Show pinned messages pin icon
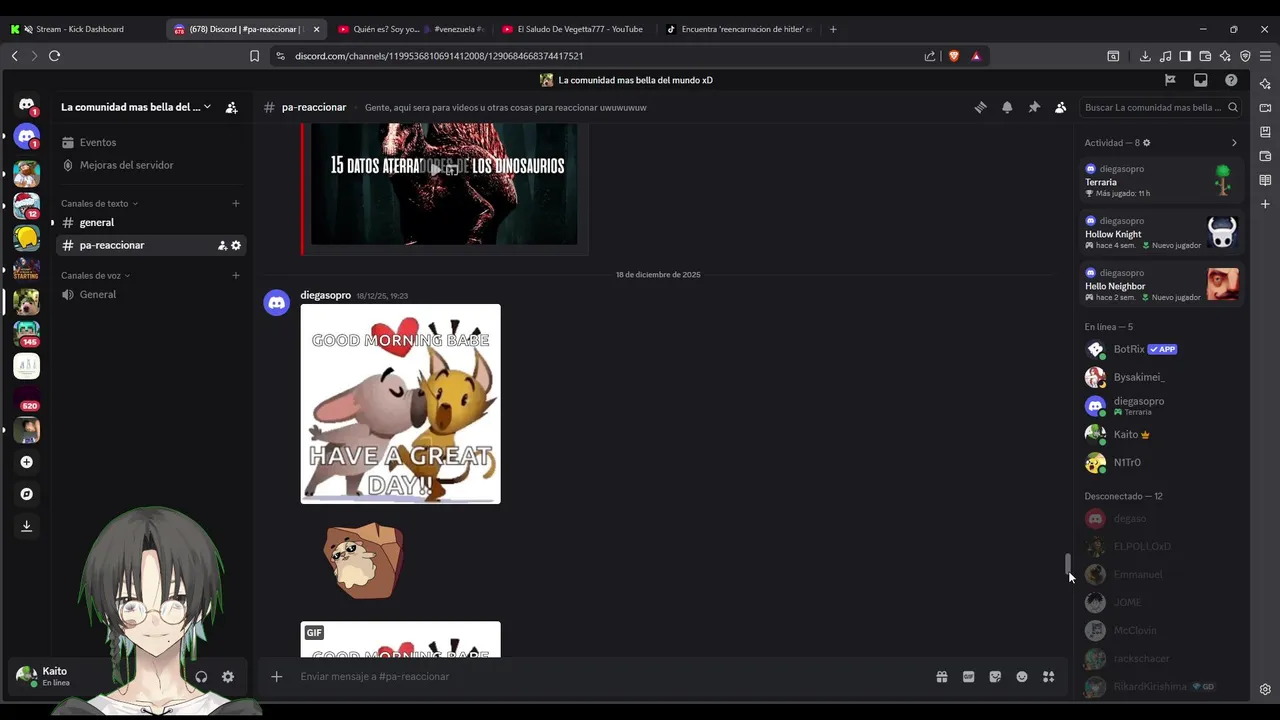The height and width of the screenshot is (720, 1280). (1034, 107)
